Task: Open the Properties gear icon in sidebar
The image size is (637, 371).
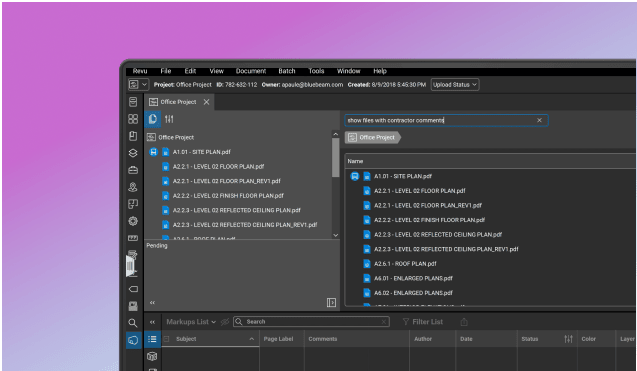Action: [133, 221]
